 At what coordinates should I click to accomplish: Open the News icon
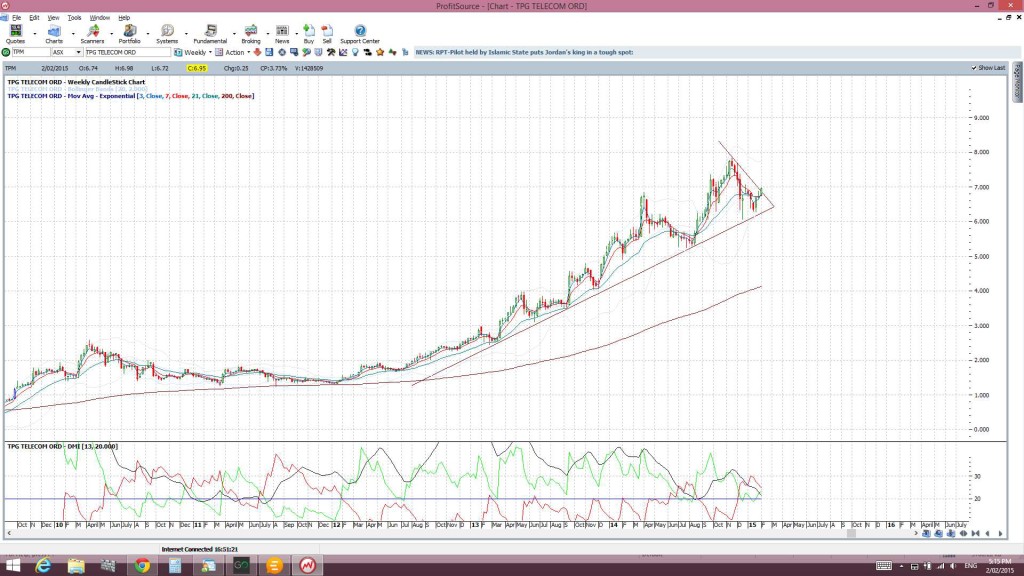(x=282, y=31)
